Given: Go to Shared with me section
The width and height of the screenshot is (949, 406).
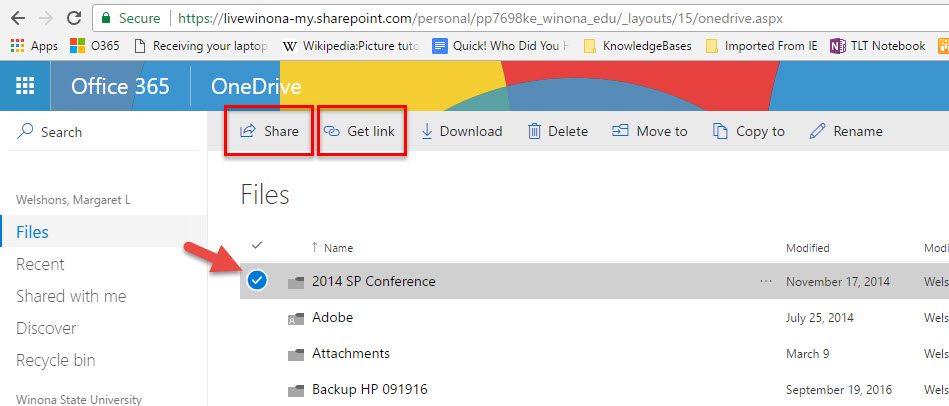Looking at the screenshot, I should point(70,296).
